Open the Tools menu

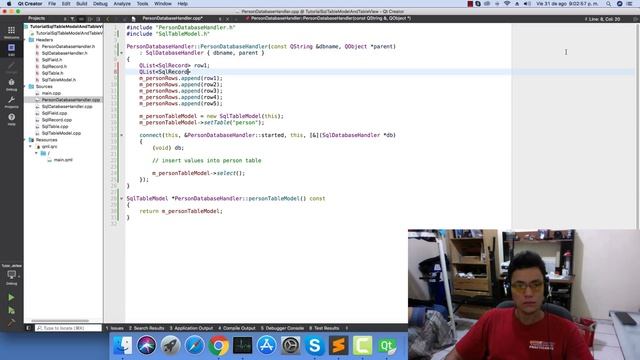coord(142,4)
